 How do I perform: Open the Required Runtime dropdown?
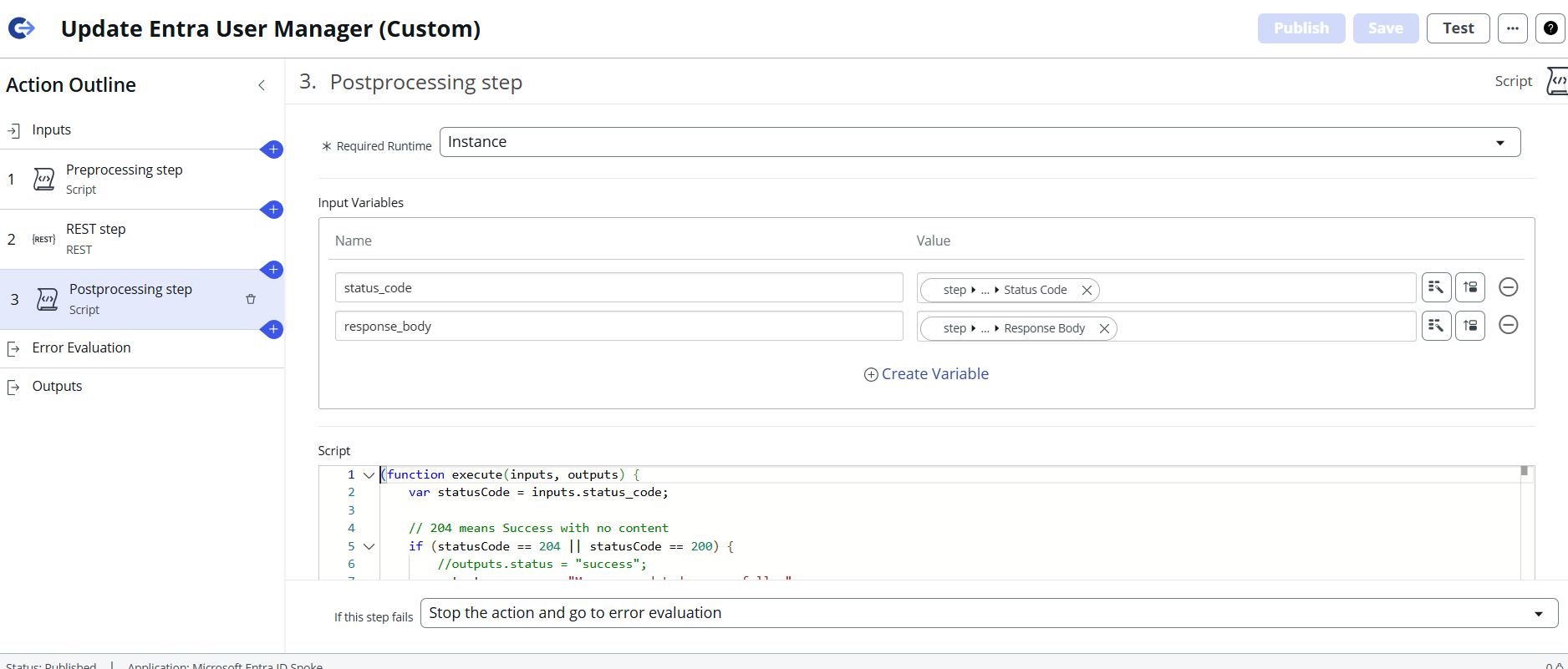point(980,142)
